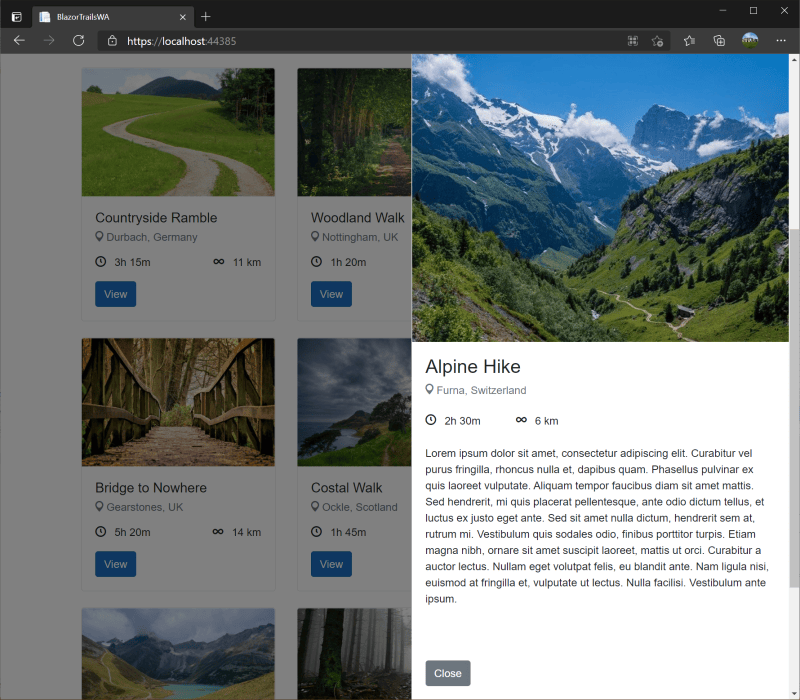Click the Woodland Walk forest image
The height and width of the screenshot is (700, 800).
(x=354, y=132)
